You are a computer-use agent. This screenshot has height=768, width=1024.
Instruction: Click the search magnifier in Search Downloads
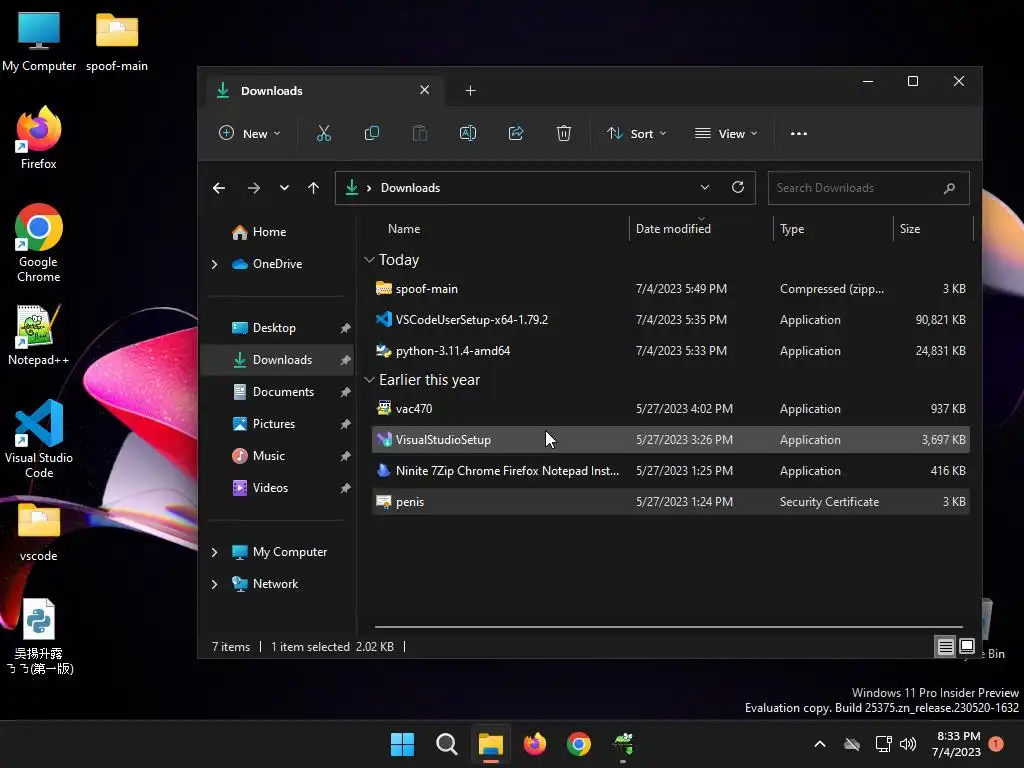tap(950, 188)
